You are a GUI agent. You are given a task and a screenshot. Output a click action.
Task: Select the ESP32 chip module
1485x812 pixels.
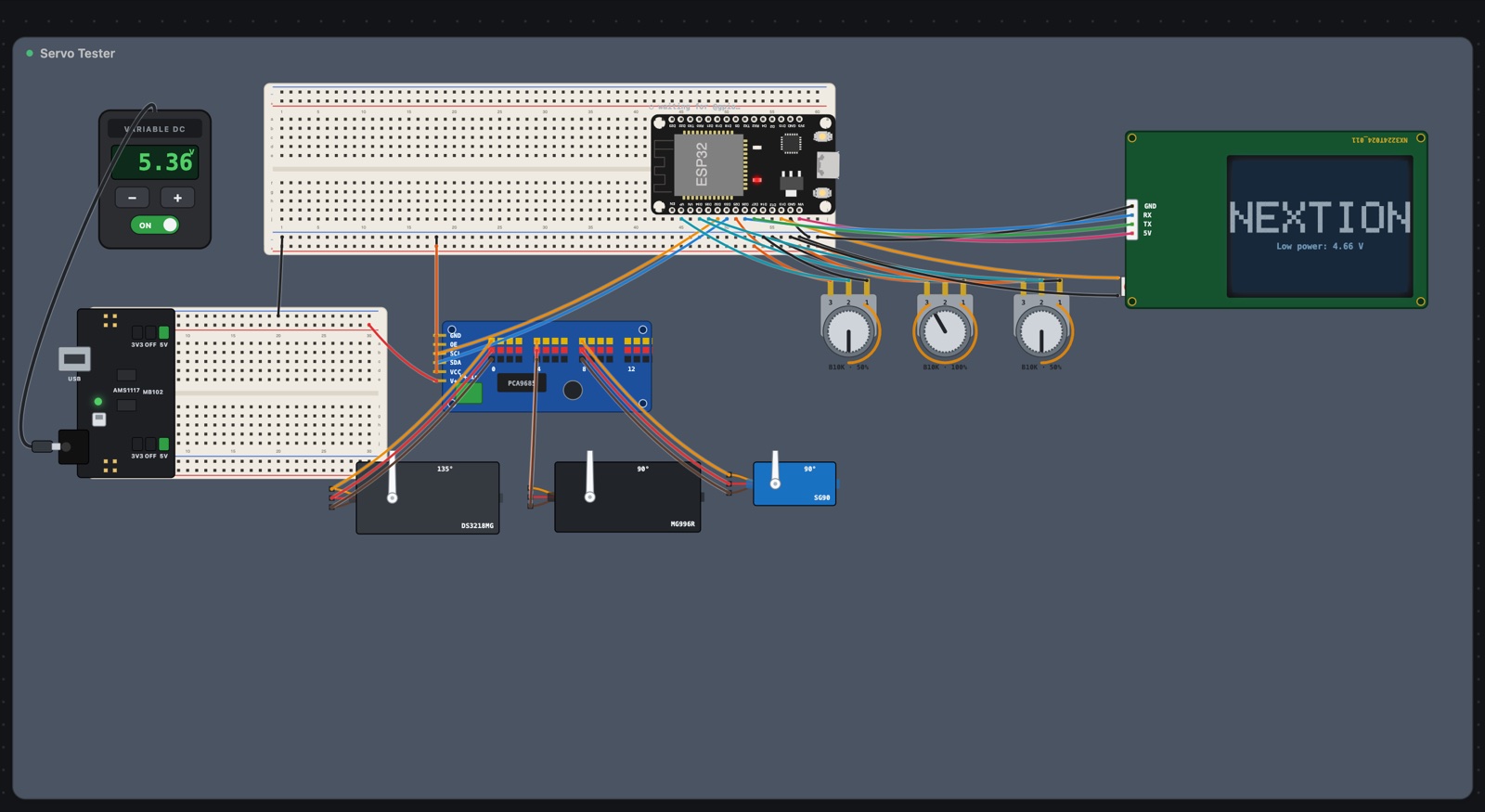pyautogui.click(x=709, y=165)
